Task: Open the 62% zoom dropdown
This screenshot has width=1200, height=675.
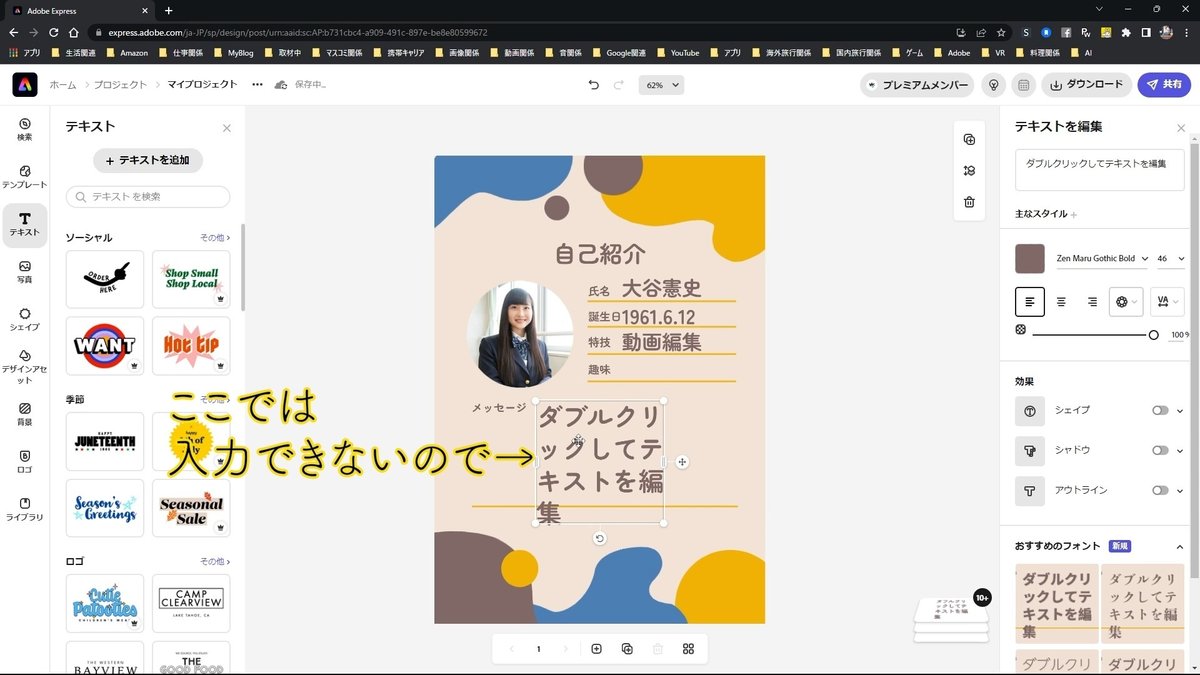Action: 661,85
